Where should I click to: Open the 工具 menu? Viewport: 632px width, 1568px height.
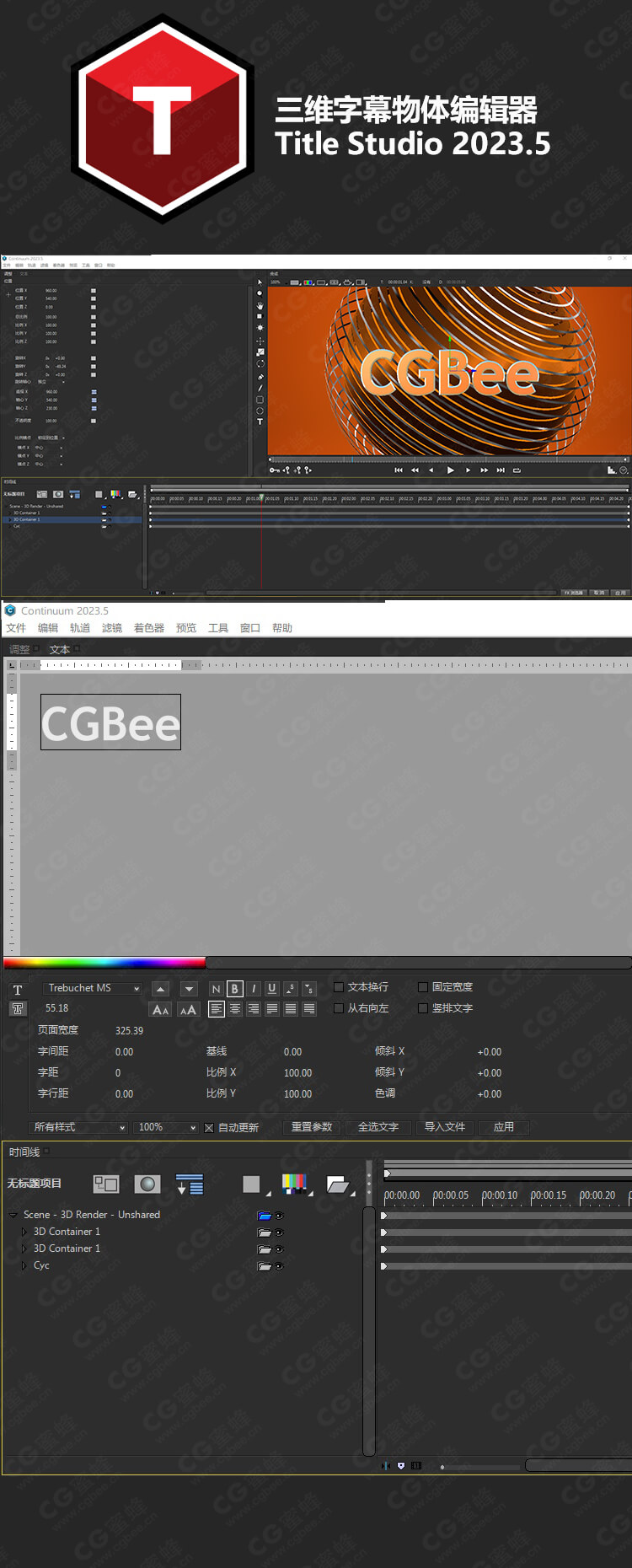tap(218, 628)
